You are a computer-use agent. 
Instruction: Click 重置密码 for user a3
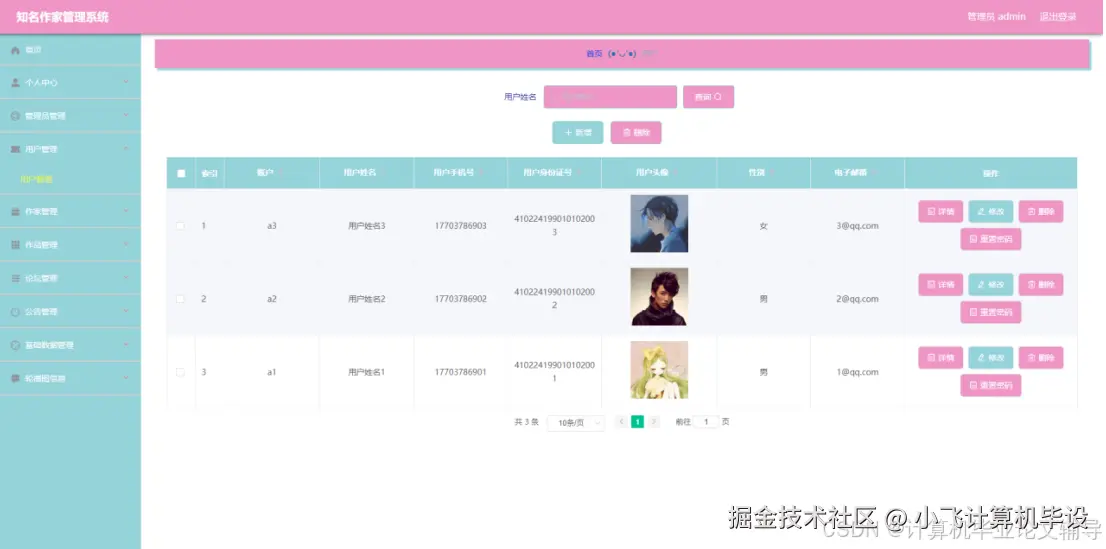(990, 239)
